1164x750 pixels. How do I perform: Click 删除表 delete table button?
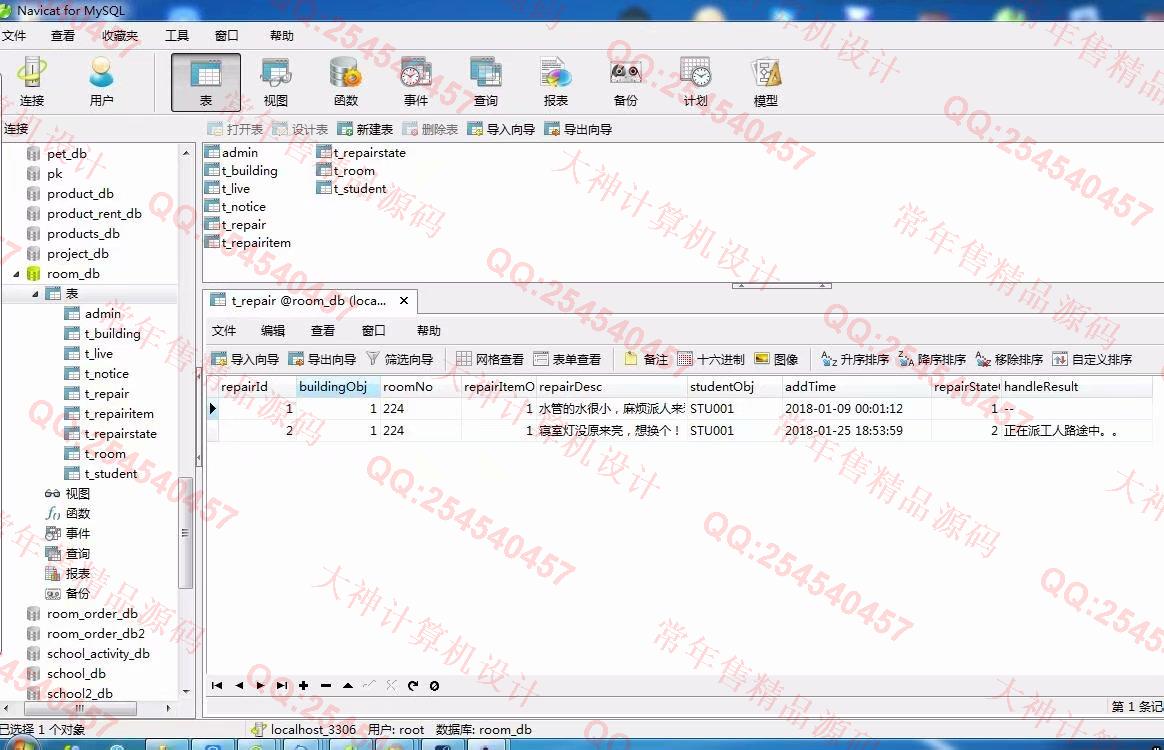[430, 129]
